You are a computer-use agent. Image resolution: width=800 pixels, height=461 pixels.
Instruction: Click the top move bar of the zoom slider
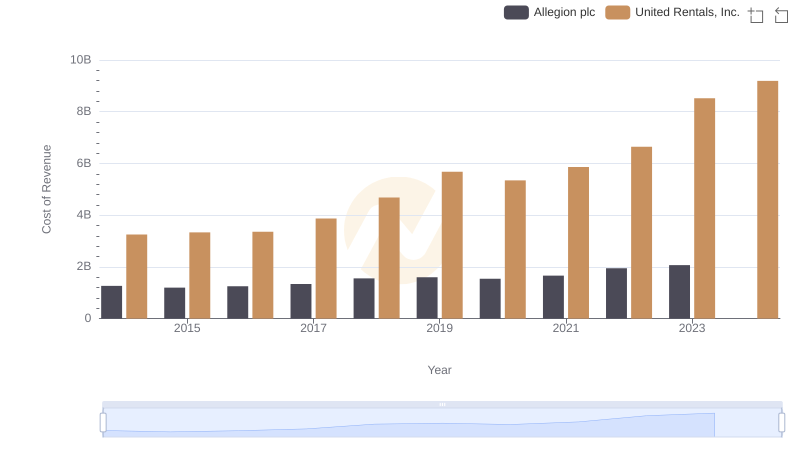coord(442,404)
